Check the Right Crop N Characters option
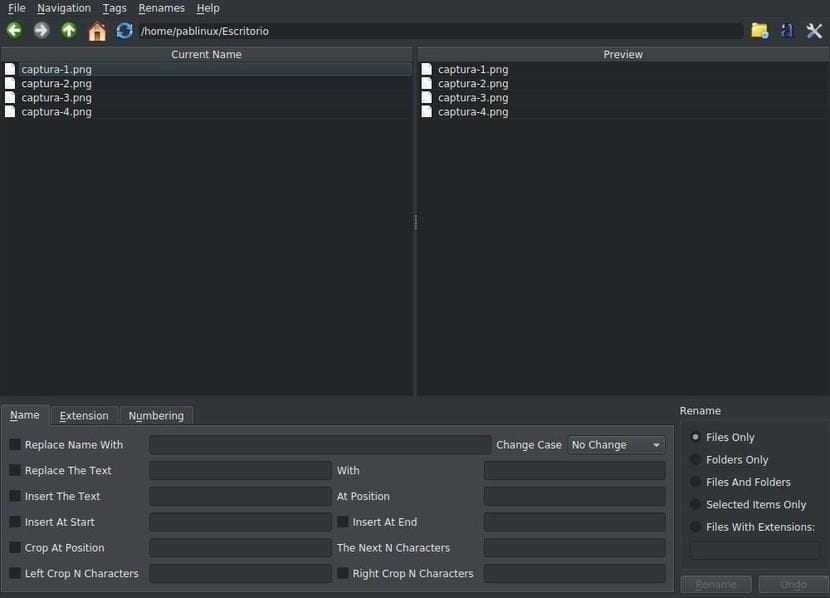Screen dimensions: 830x598 pos(343,574)
